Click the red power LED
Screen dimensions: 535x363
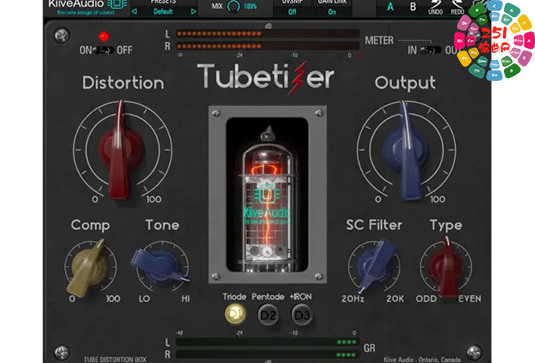click(104, 36)
